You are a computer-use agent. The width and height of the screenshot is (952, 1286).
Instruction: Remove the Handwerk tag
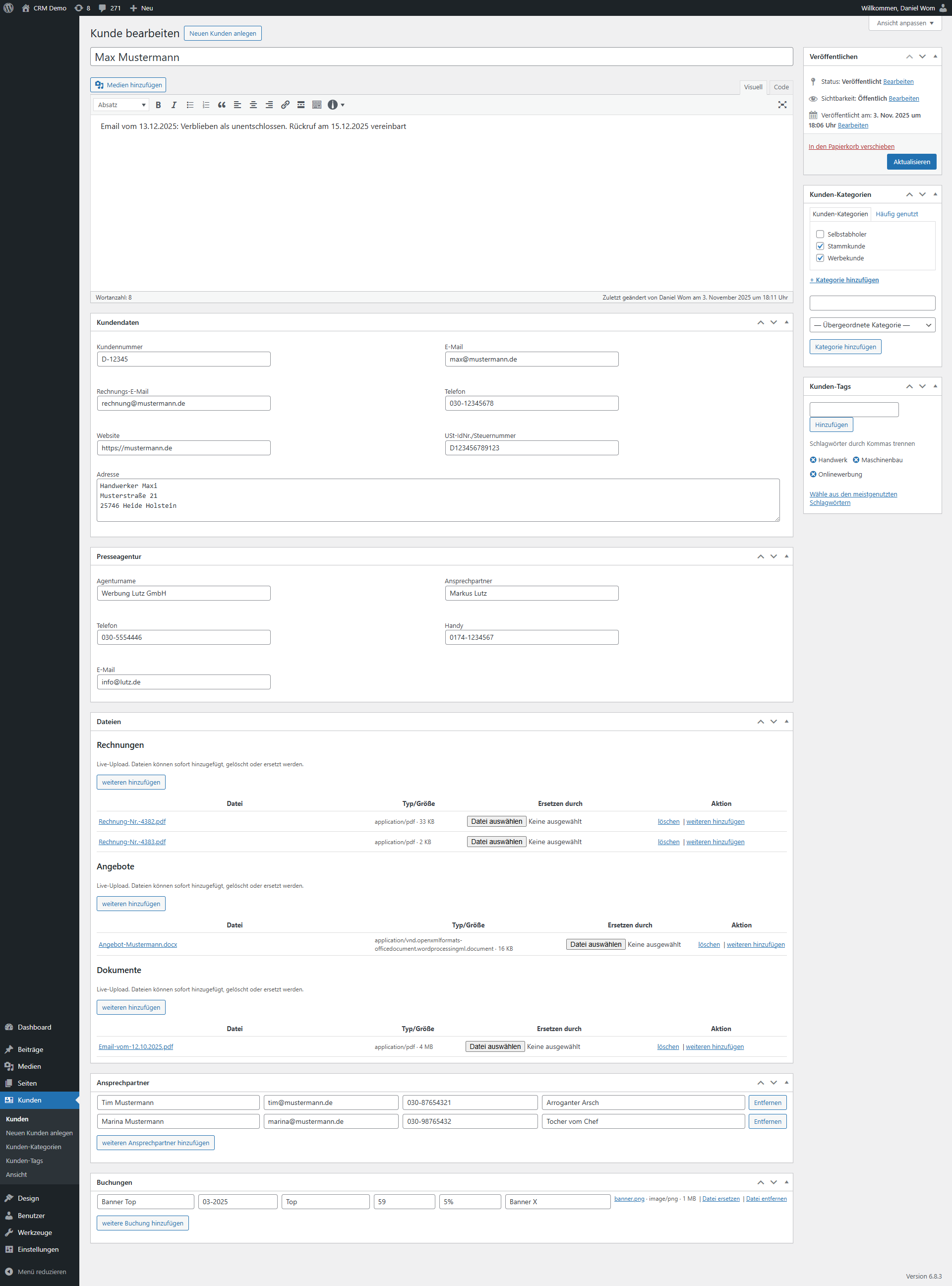click(x=814, y=459)
